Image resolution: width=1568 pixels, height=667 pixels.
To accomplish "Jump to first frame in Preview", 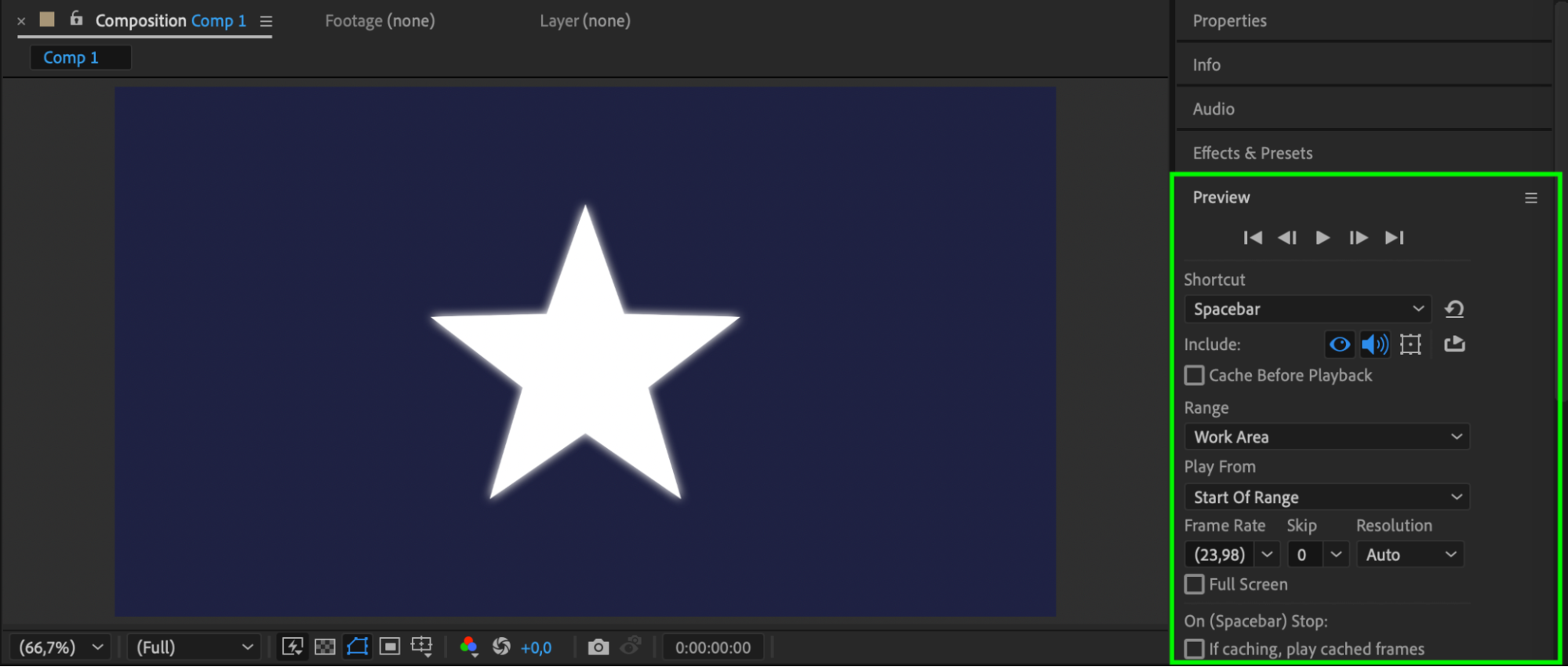I will (1253, 238).
